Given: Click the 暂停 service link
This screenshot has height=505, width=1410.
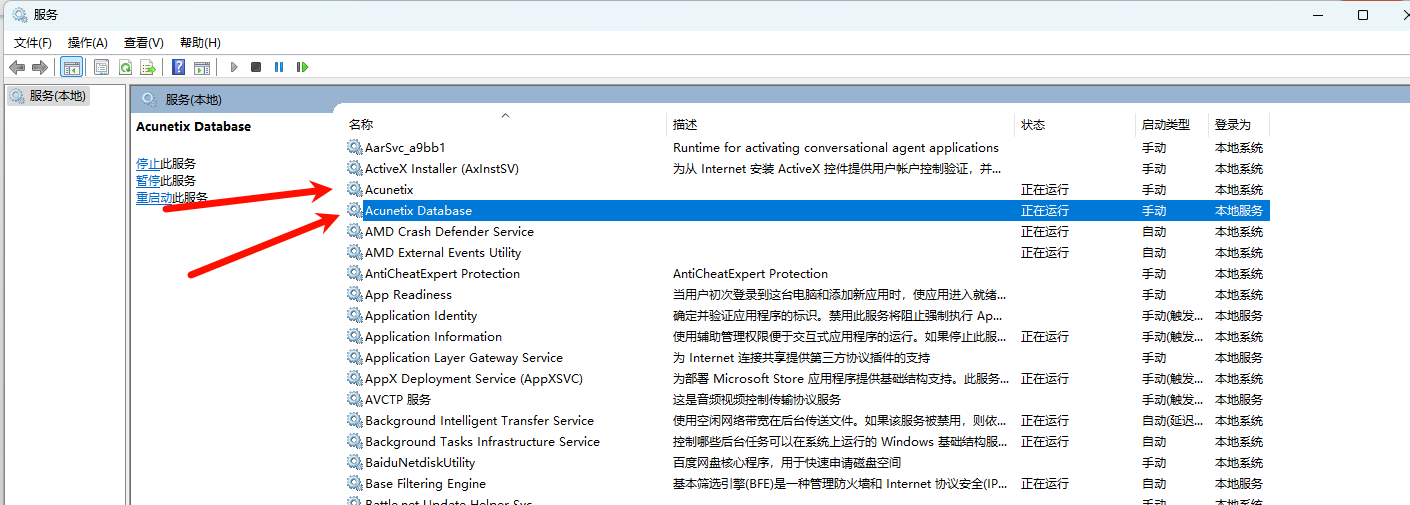Looking at the screenshot, I should (148, 181).
